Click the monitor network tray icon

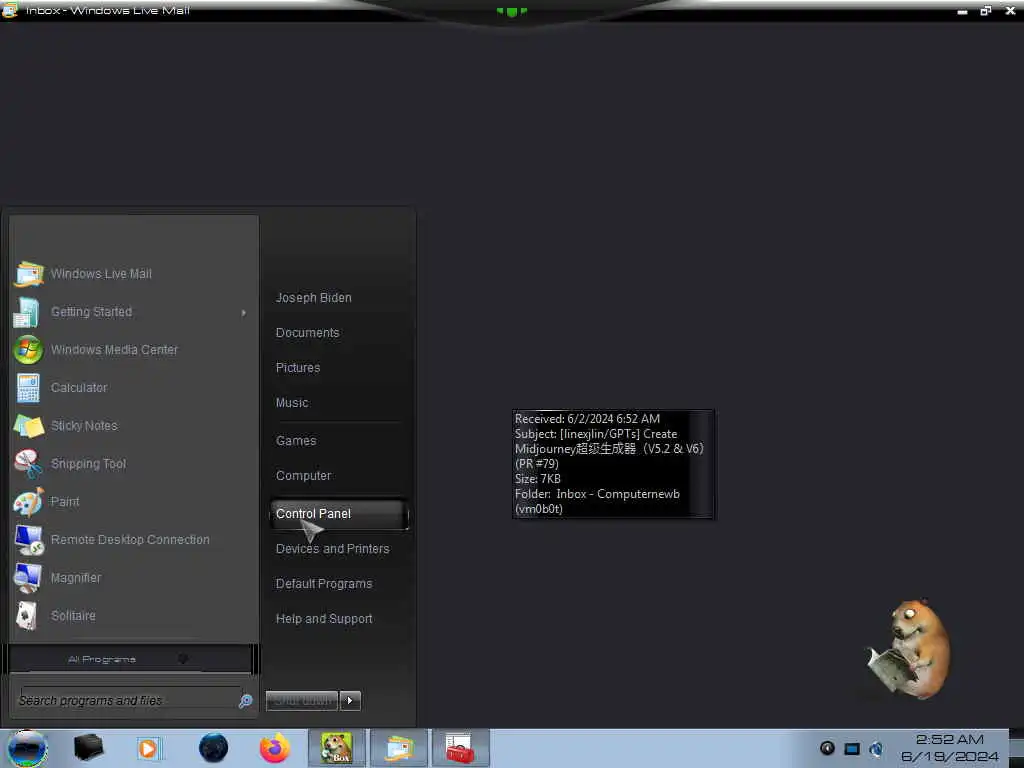point(852,748)
